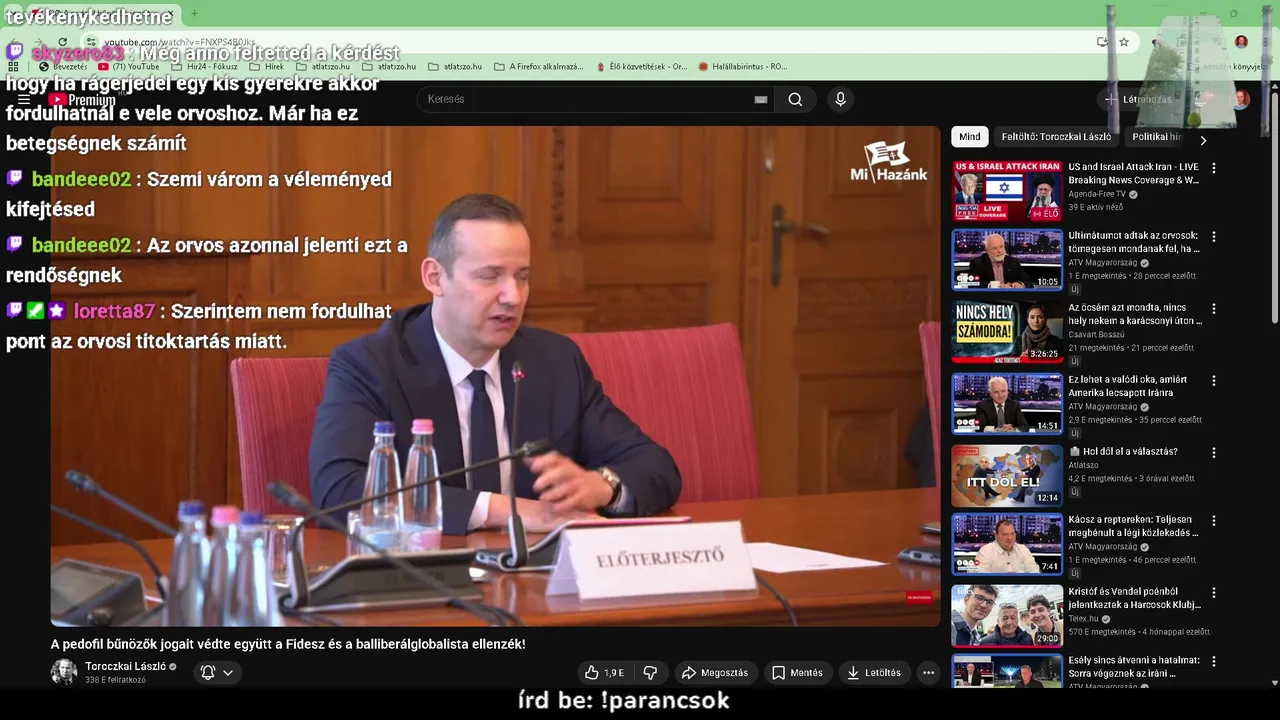Image resolution: width=1280 pixels, height=720 pixels.
Task: Open the Nincs hely számodra thumbnail
Action: coord(1007,332)
